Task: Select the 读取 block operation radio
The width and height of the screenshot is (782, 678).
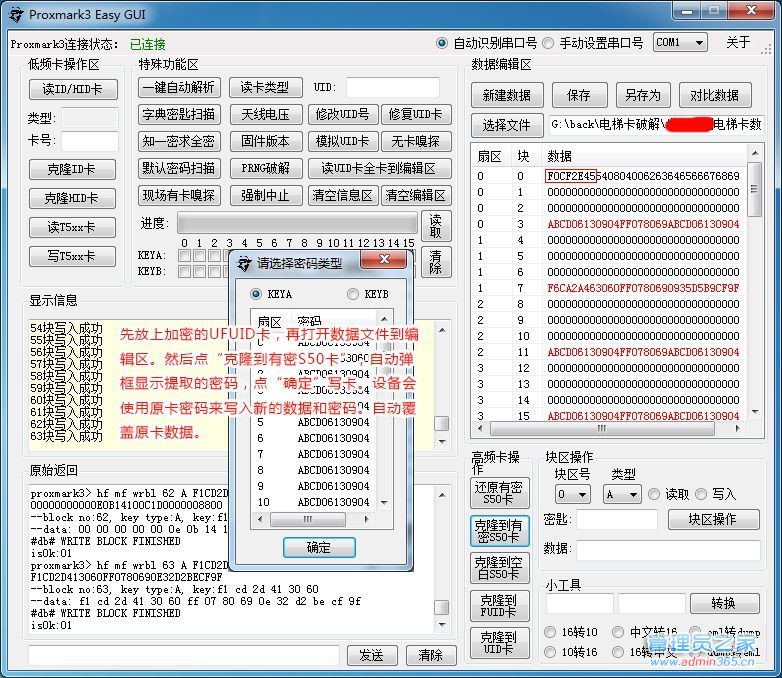Action: tap(654, 494)
